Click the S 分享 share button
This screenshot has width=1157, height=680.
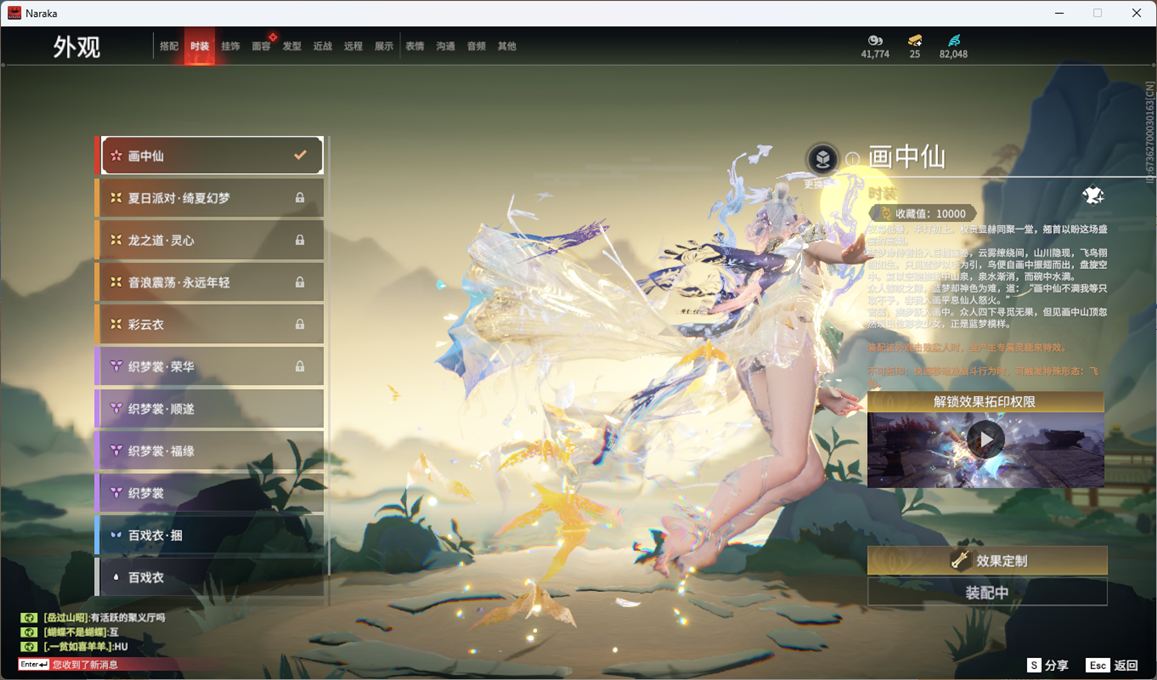point(1048,665)
